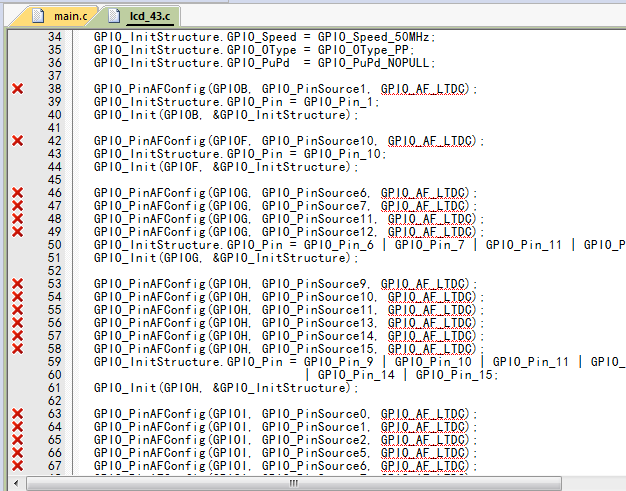
Task: Click the error marker on line 56
Action: click(x=18, y=323)
